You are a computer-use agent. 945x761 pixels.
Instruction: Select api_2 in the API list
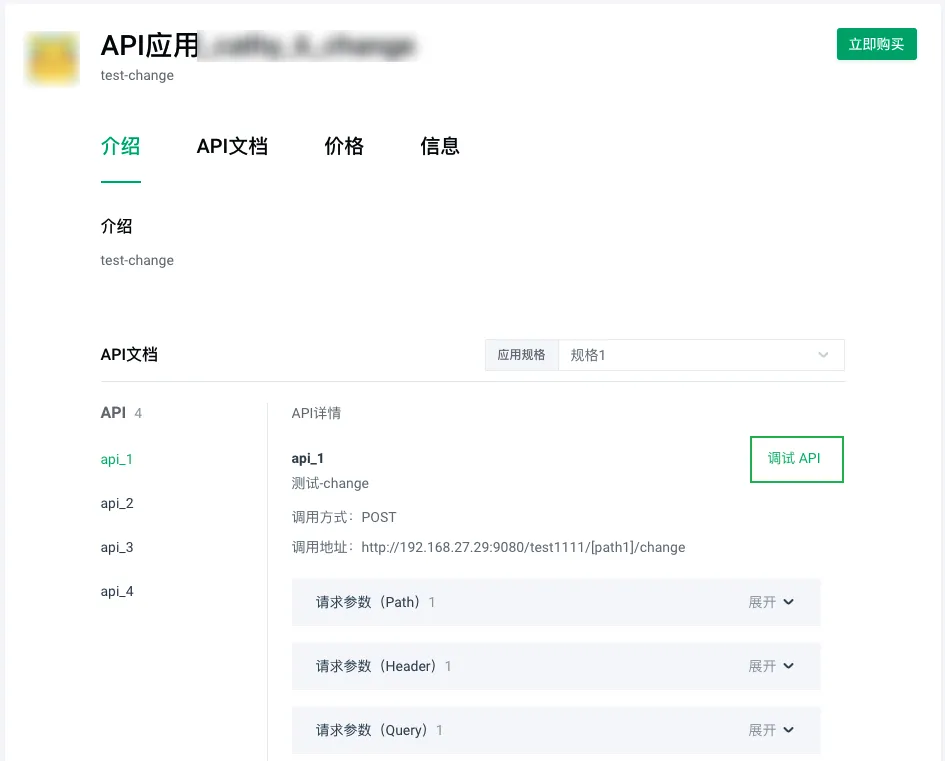click(117, 504)
